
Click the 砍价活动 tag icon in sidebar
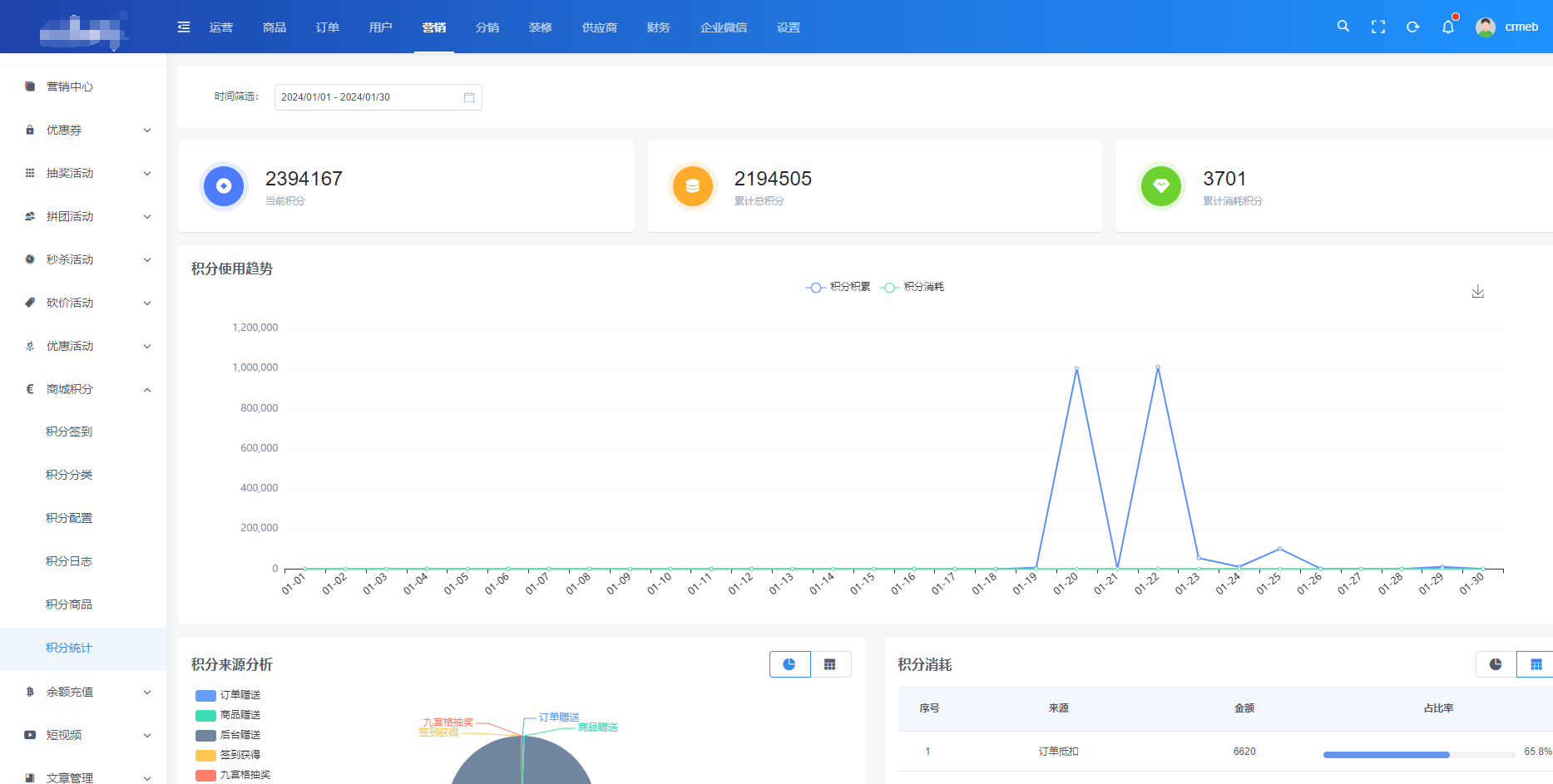coord(30,303)
